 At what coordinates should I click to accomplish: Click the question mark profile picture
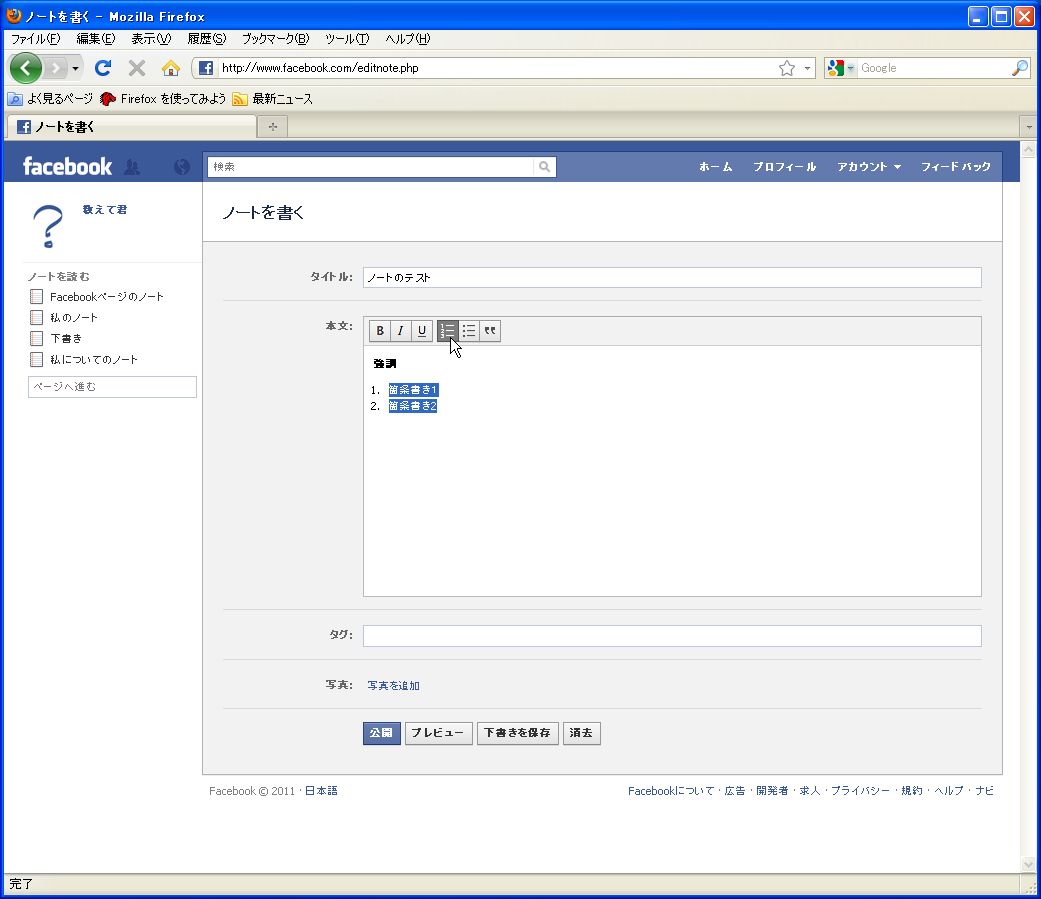pos(48,226)
